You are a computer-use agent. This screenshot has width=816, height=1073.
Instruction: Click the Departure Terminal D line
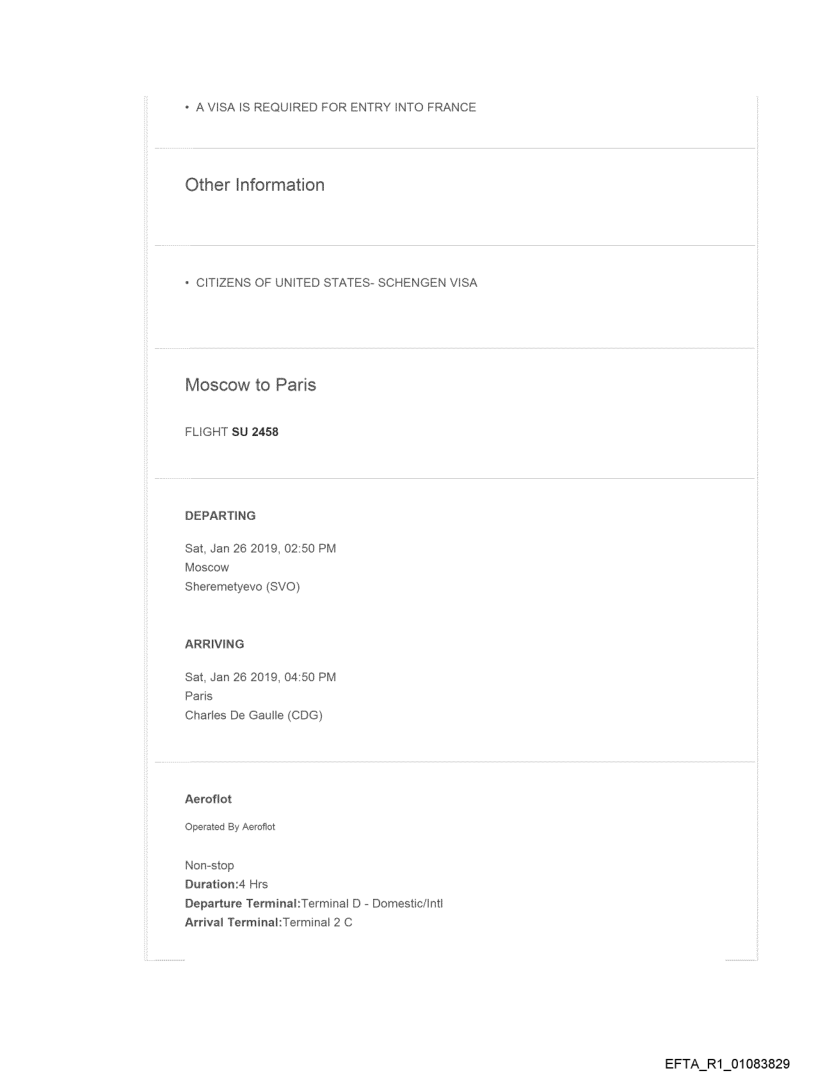314,903
